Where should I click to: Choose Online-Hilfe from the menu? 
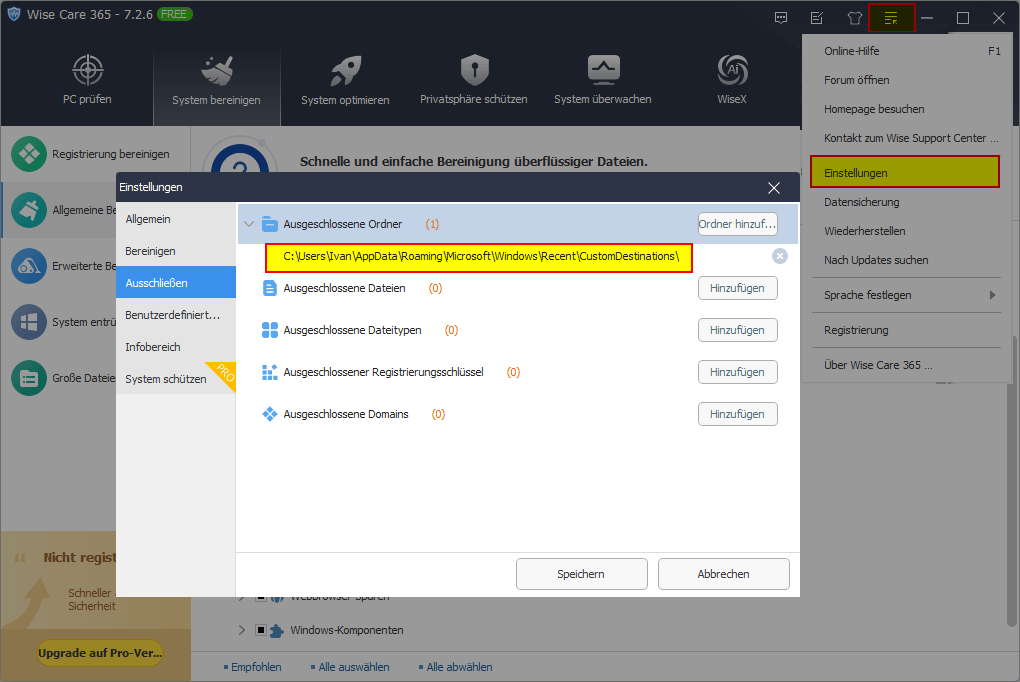pyautogui.click(x=906, y=51)
